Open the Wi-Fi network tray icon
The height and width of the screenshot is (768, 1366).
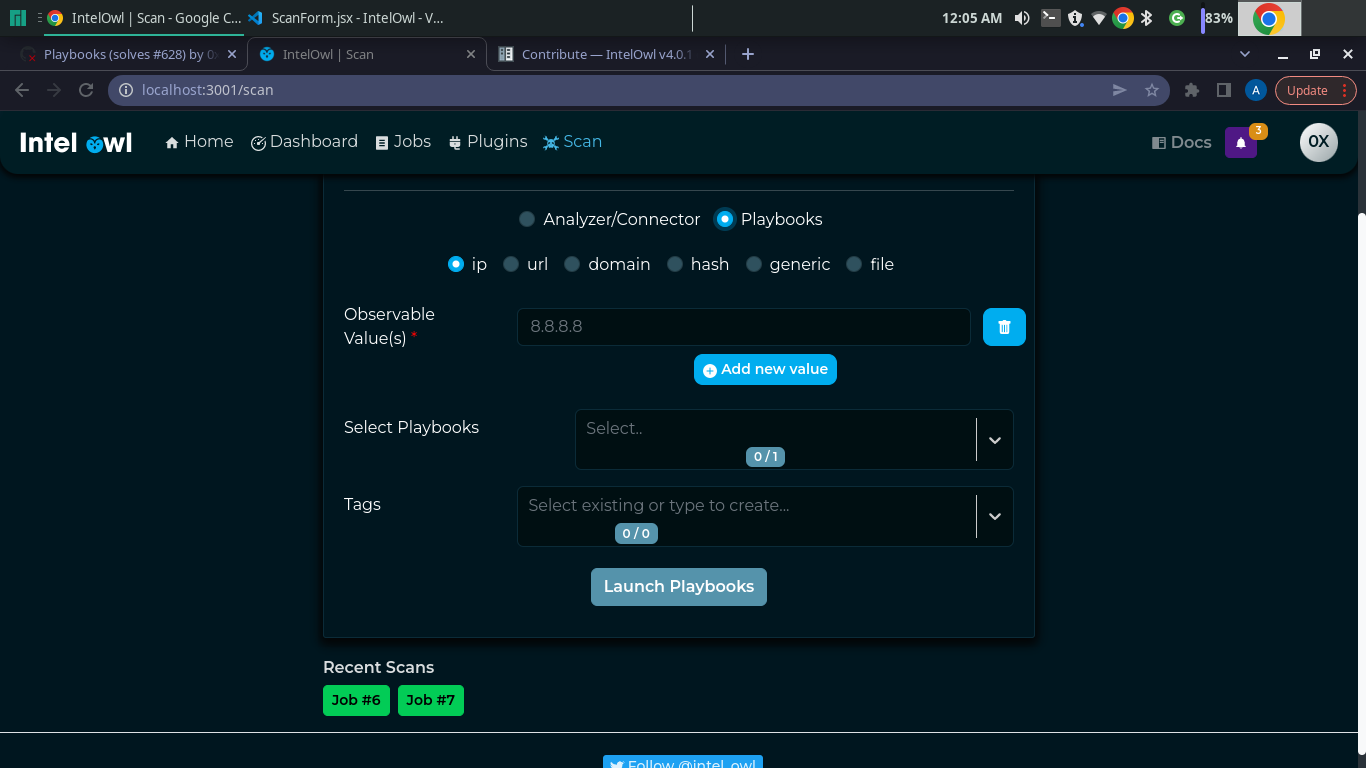pos(1099,18)
